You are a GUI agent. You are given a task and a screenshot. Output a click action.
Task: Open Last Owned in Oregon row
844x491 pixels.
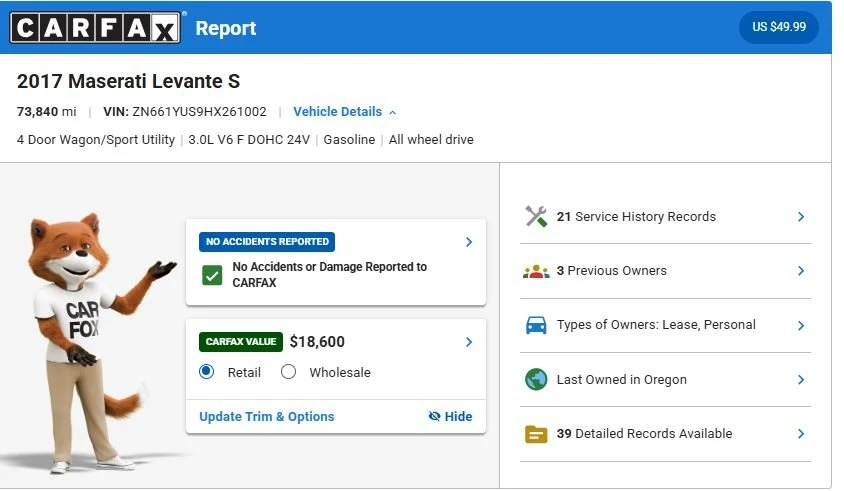(x=665, y=380)
